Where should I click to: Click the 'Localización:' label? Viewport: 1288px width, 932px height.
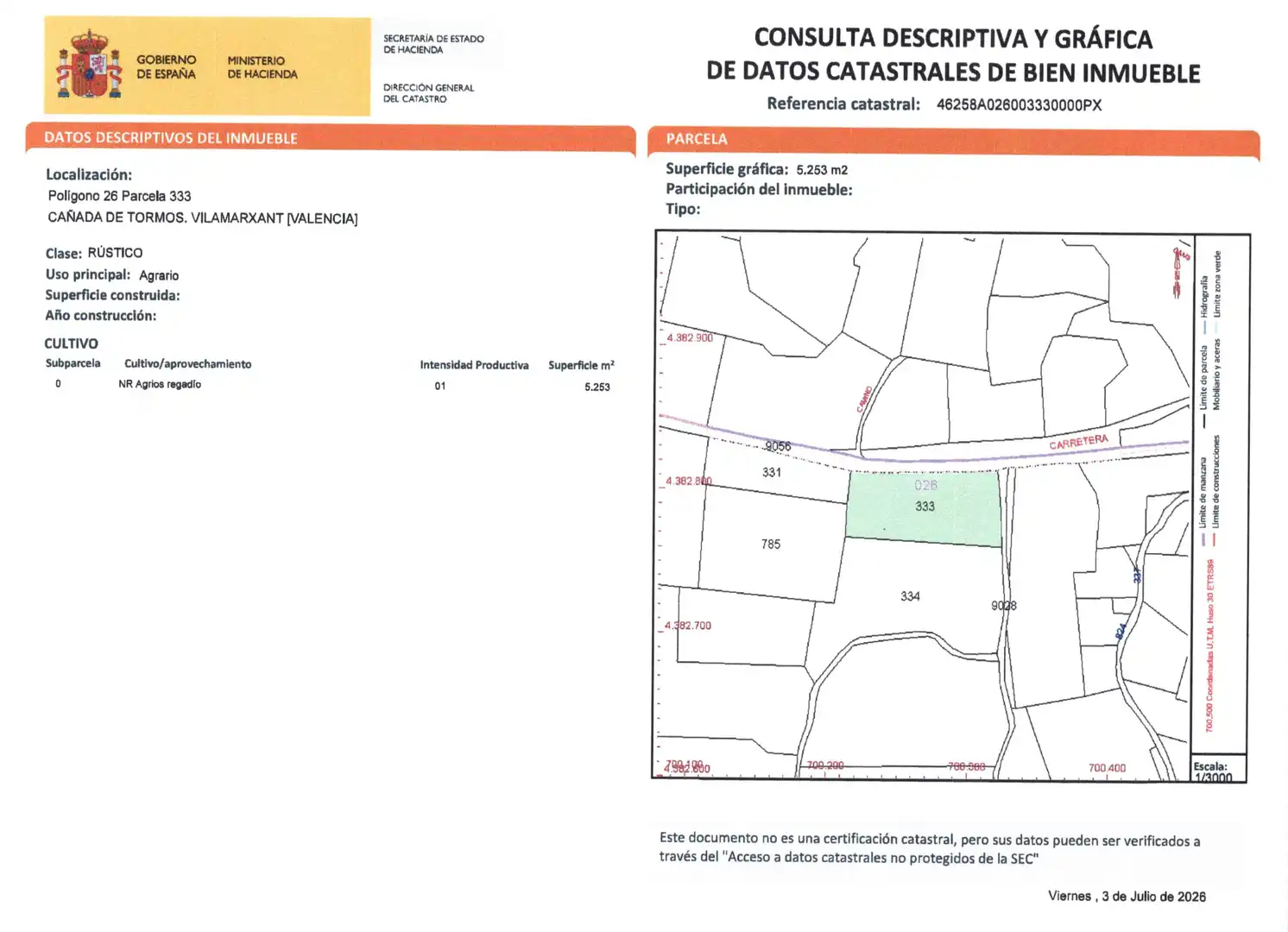coord(89,174)
